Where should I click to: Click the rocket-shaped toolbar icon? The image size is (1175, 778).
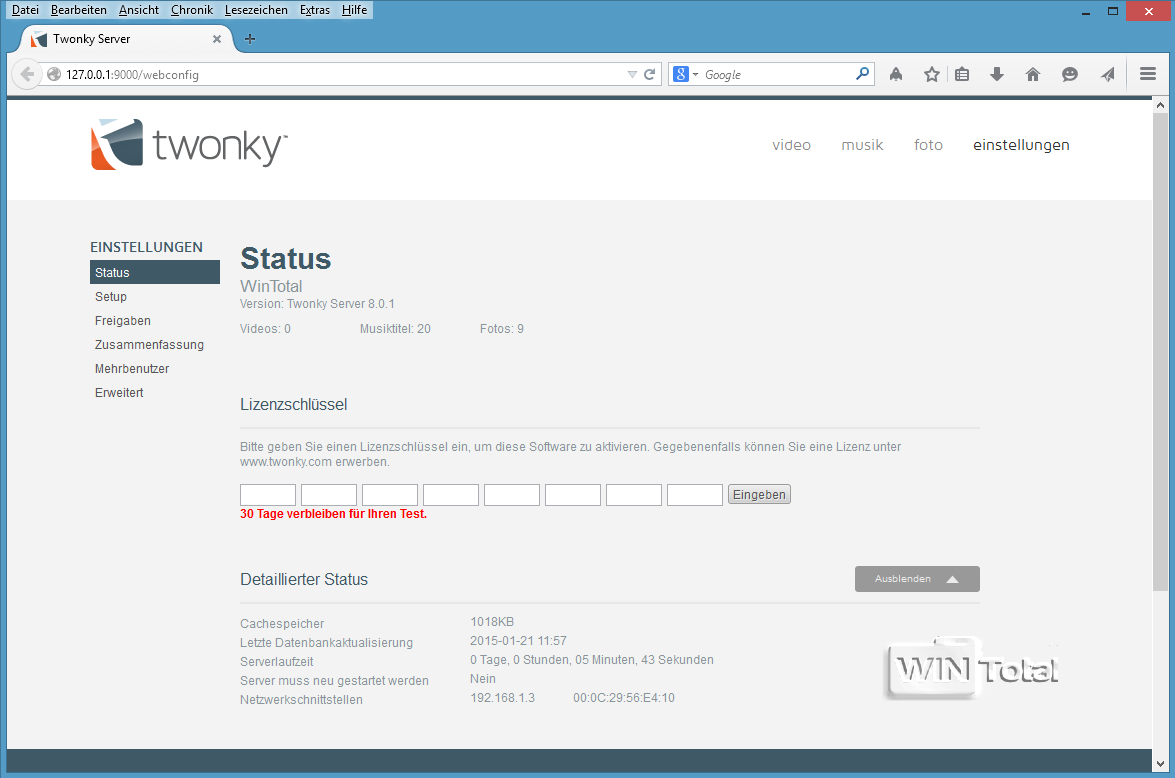[x=896, y=74]
